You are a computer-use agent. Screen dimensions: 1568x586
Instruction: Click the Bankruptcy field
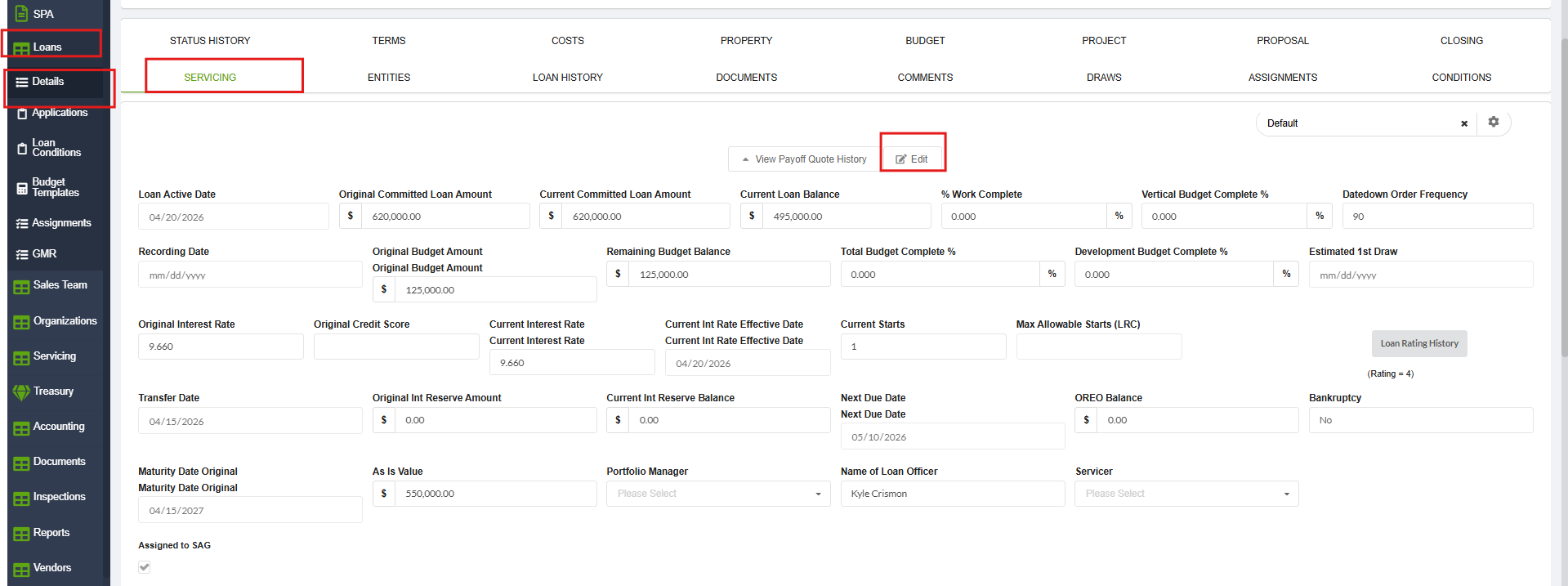tap(1421, 420)
